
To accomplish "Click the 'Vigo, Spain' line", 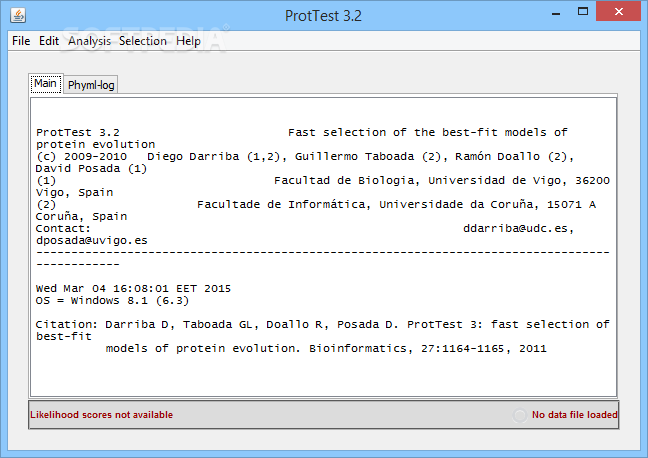I will [x=74, y=193].
